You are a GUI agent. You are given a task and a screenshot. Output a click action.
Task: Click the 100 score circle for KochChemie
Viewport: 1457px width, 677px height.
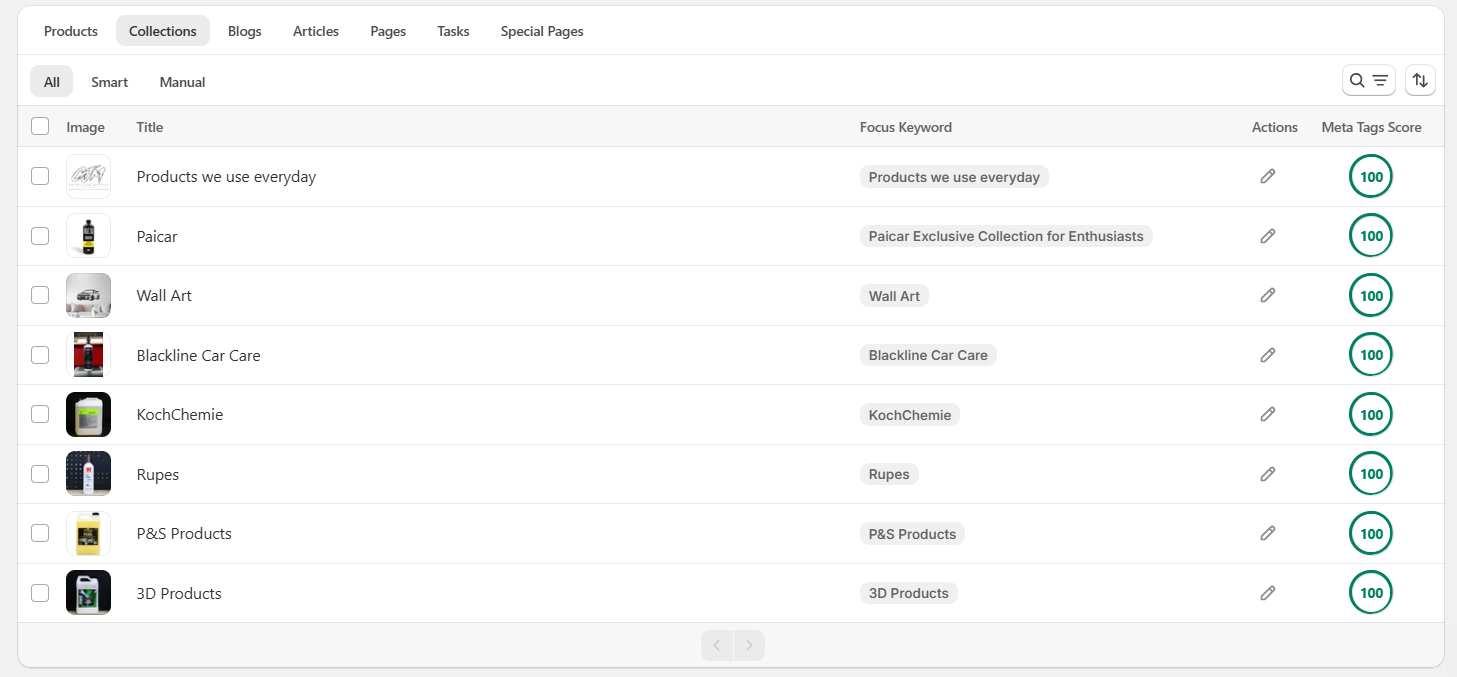tap(1371, 414)
